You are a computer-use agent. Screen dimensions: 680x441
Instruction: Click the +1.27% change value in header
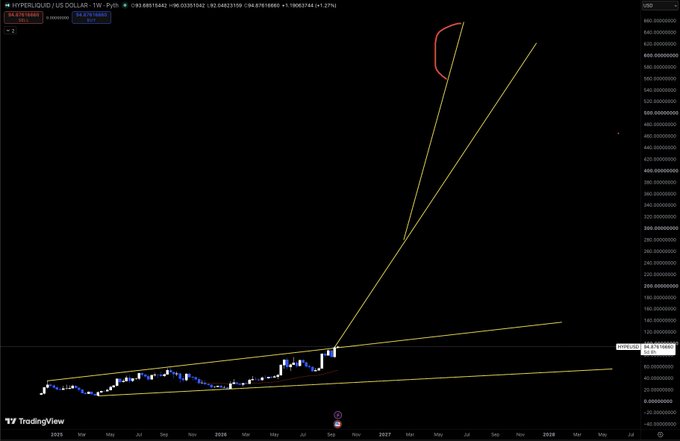pos(326,6)
